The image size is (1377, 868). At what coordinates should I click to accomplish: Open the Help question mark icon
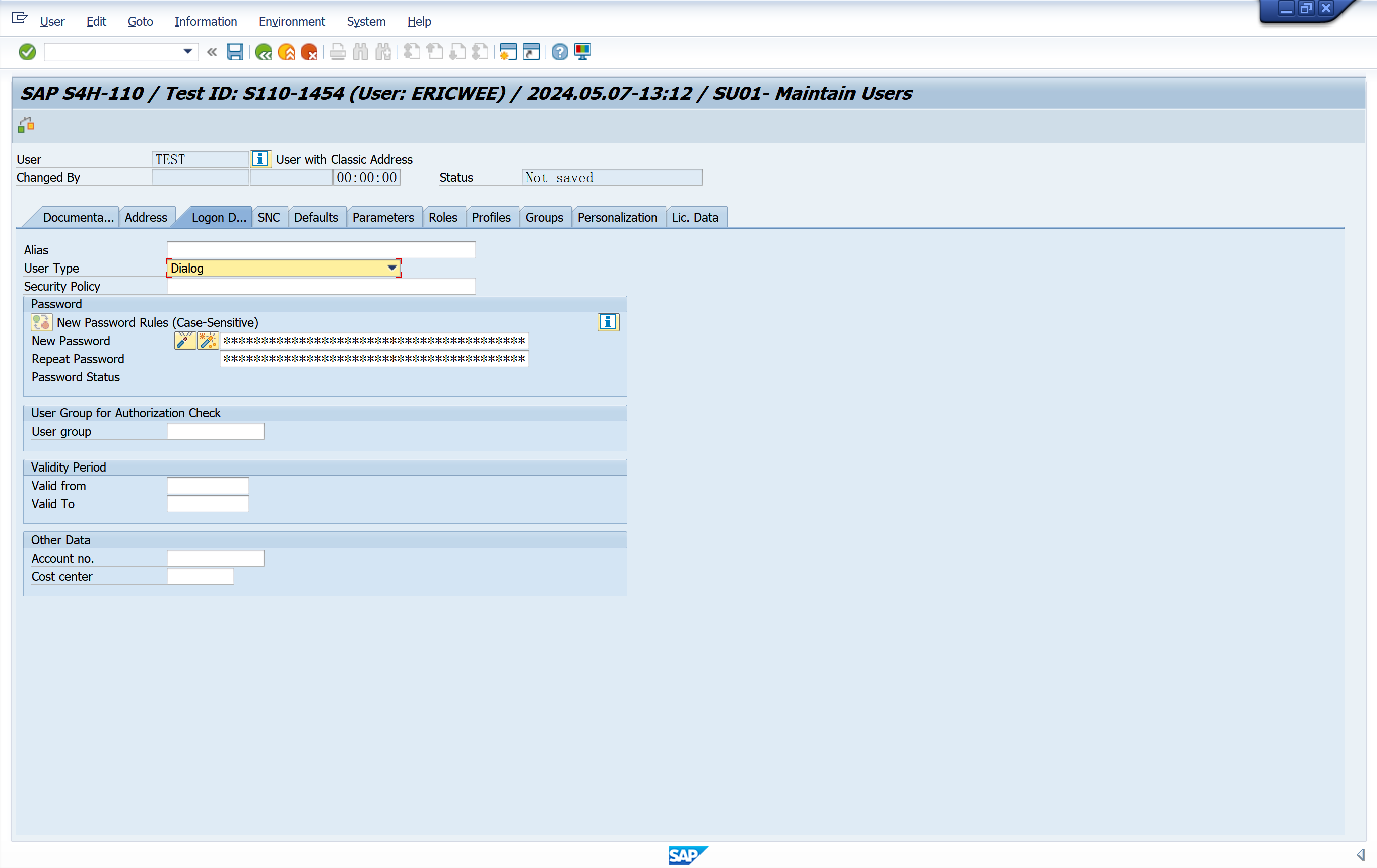(560, 52)
